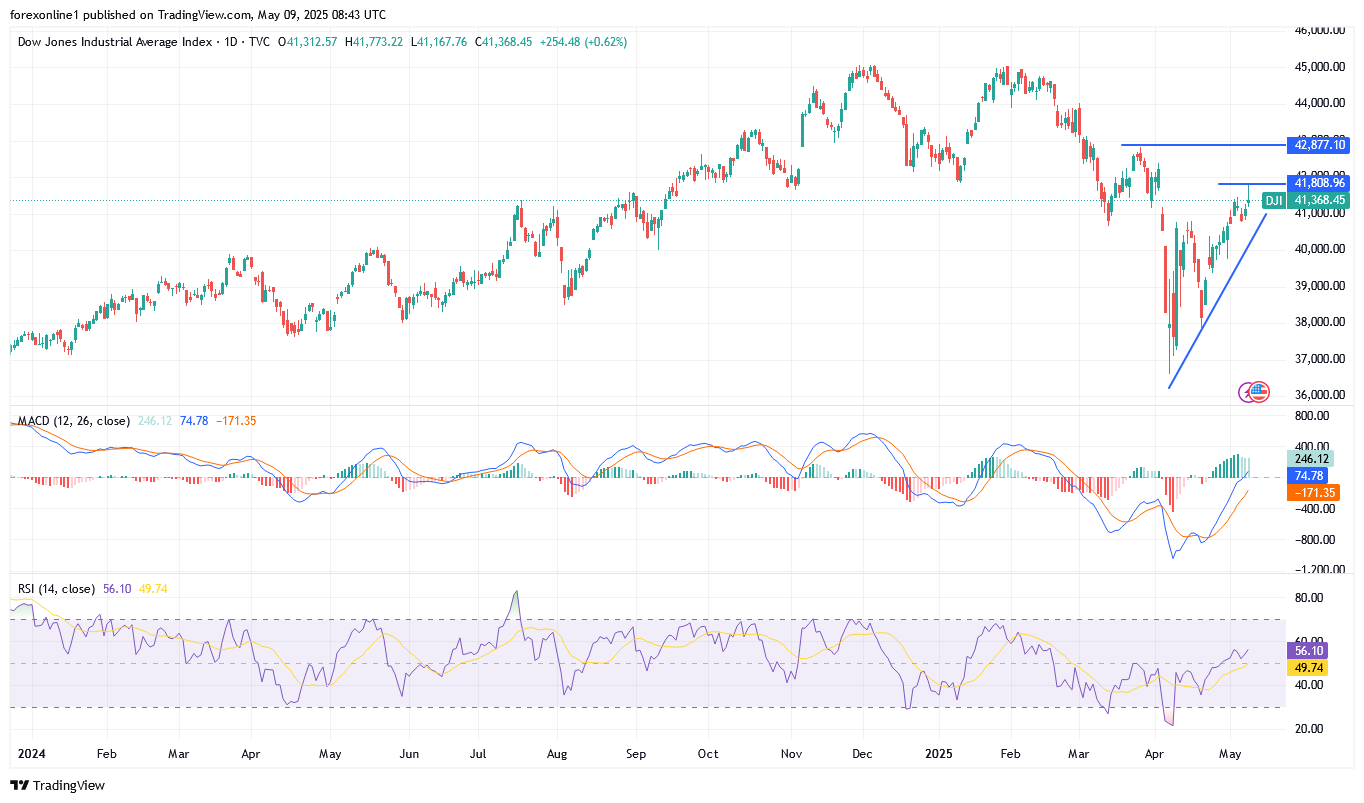The width and height of the screenshot is (1364, 803).
Task: Click the 37,000.00 price axis label
Action: coord(1320,359)
